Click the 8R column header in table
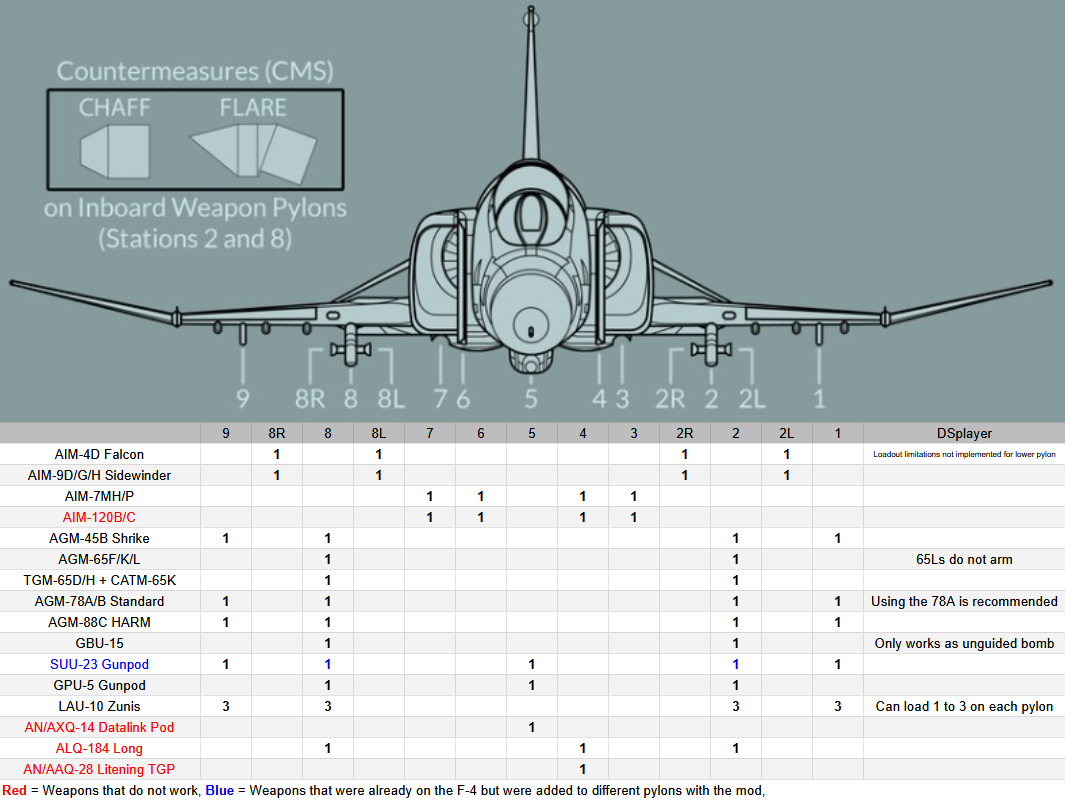The image size is (1065, 801). pos(276,433)
